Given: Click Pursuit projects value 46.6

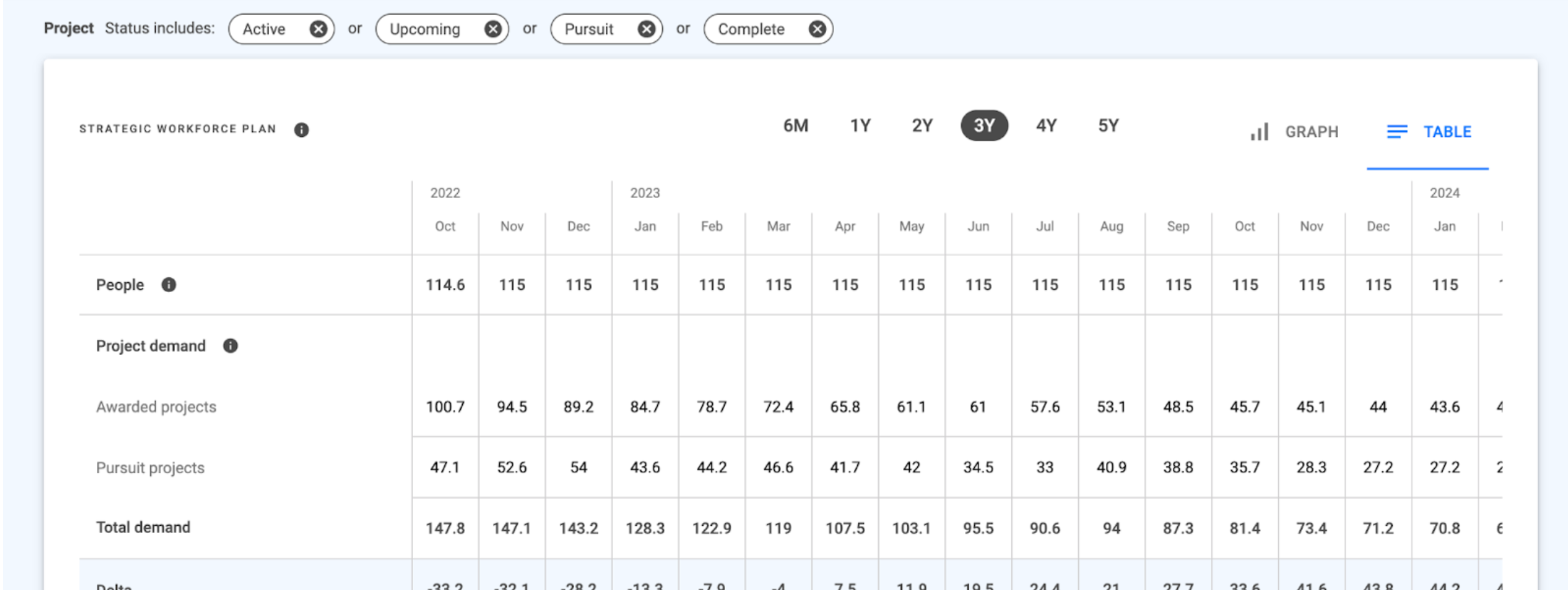Looking at the screenshot, I should (778, 467).
